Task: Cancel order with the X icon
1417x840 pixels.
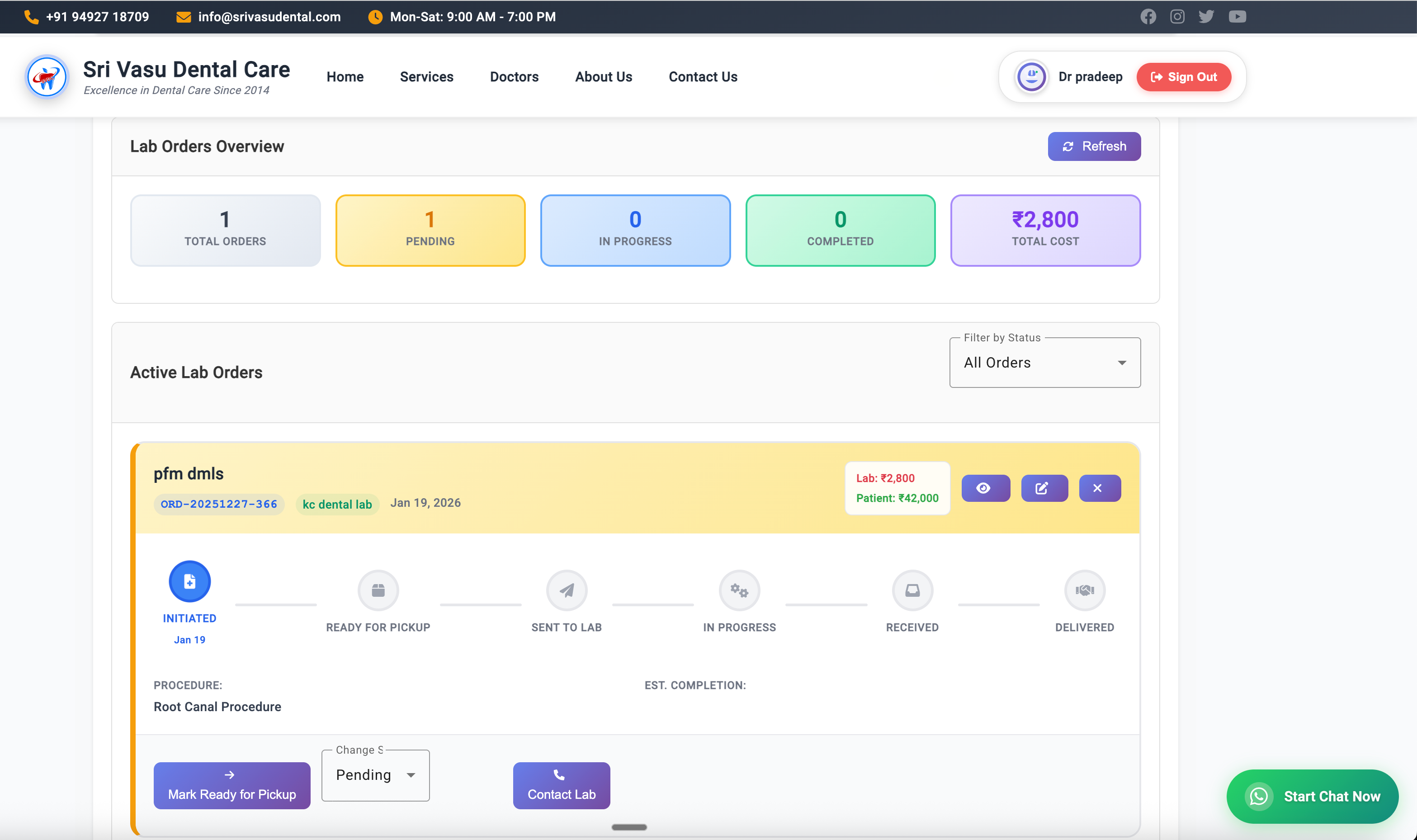Action: [x=1100, y=488]
